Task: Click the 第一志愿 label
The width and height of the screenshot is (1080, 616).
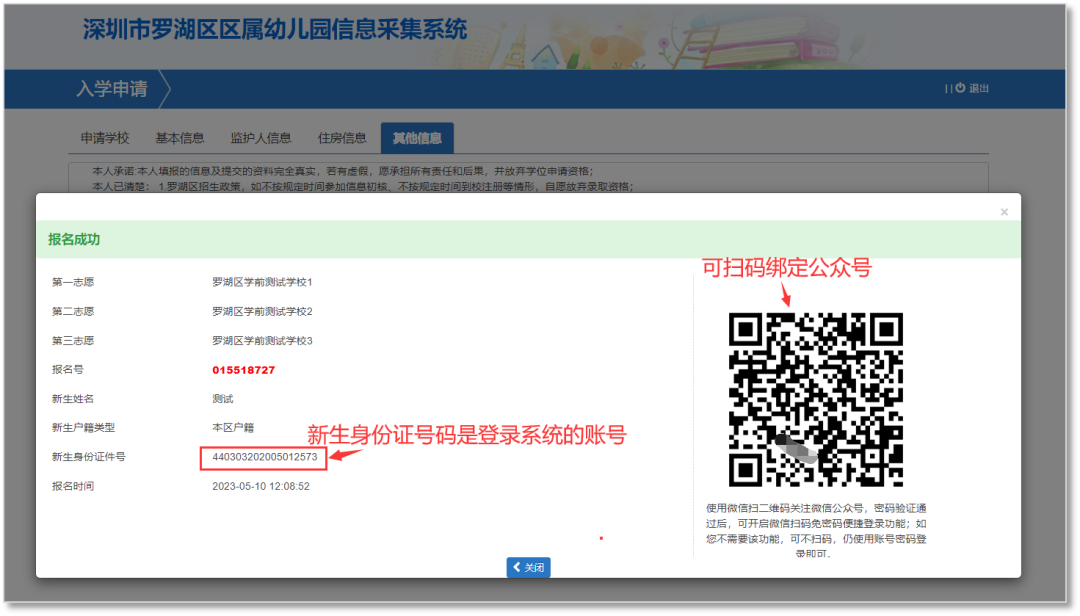Action: point(73,282)
